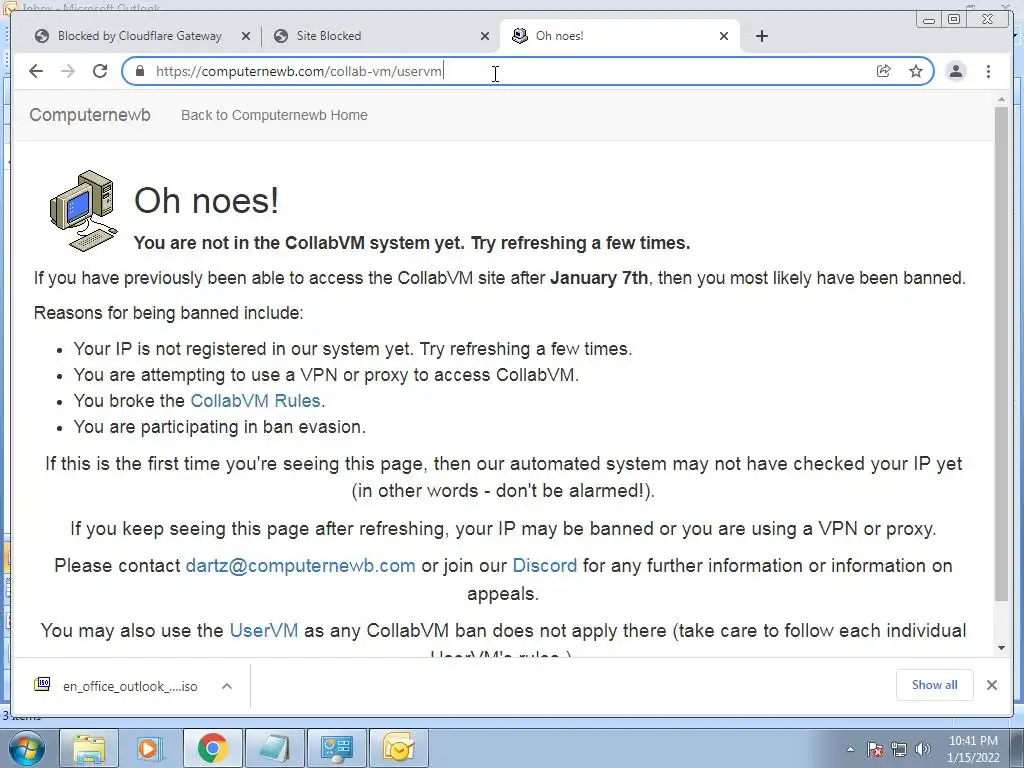The width and height of the screenshot is (1024, 768).
Task: Click the page scrollbar down arrow
Action: 1001,648
